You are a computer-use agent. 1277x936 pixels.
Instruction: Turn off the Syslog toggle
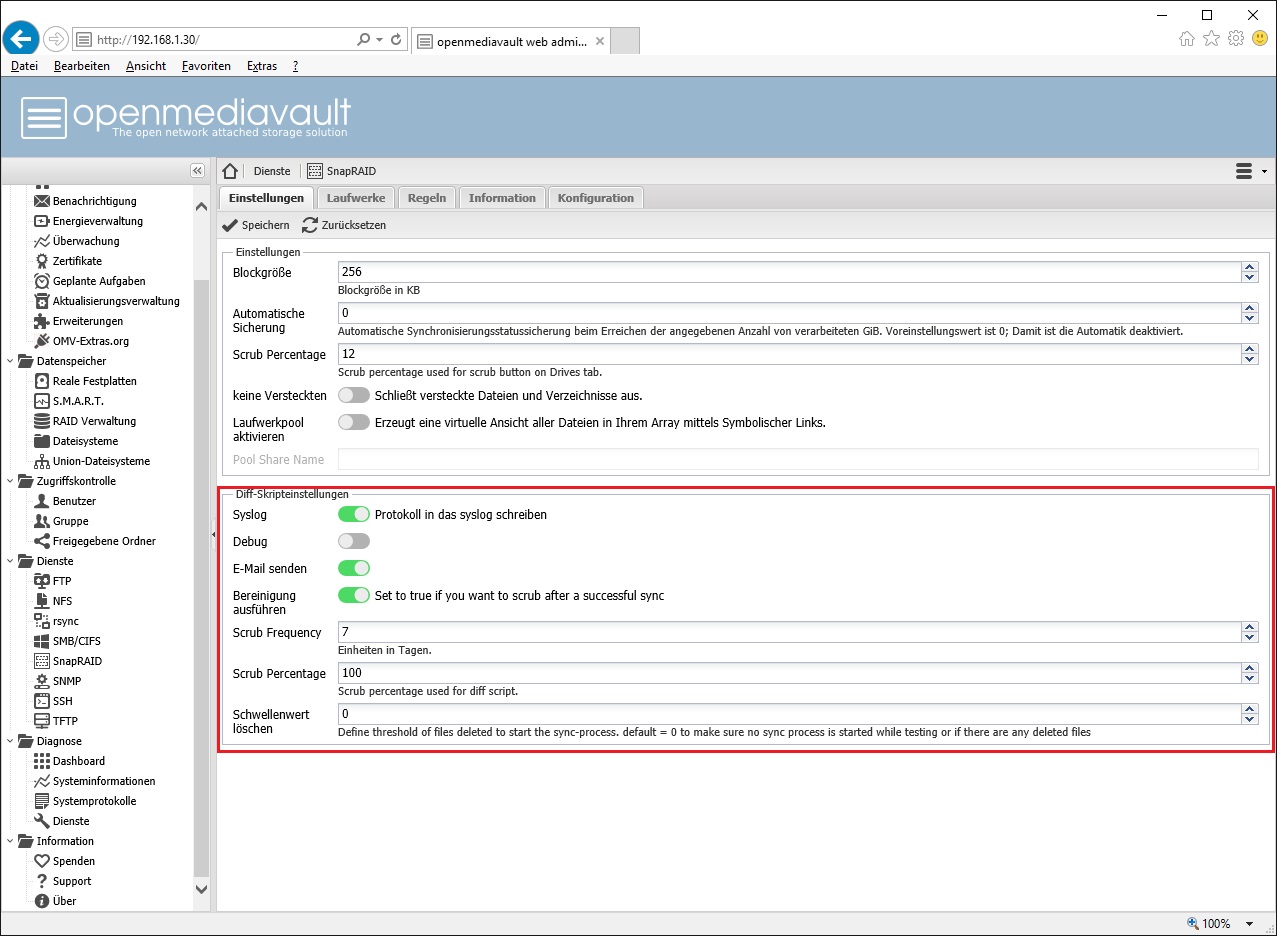tap(354, 514)
